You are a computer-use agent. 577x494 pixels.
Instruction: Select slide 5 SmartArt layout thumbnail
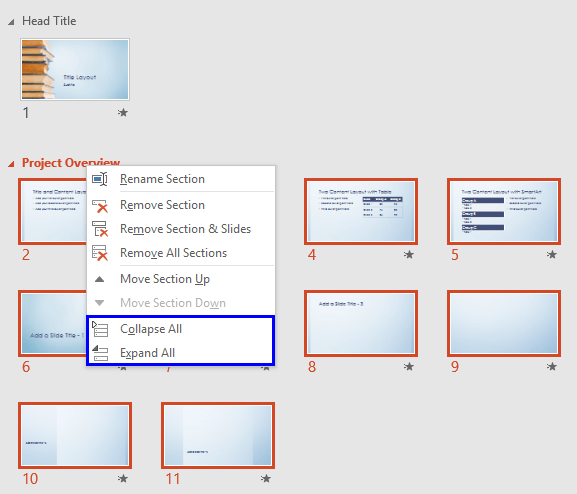coord(504,211)
